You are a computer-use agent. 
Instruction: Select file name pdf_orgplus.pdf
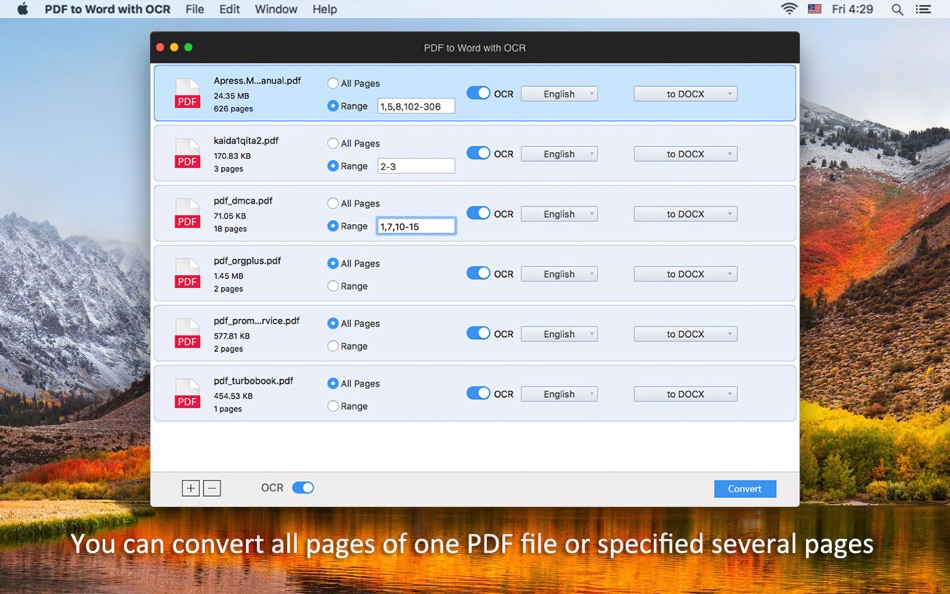click(247, 261)
